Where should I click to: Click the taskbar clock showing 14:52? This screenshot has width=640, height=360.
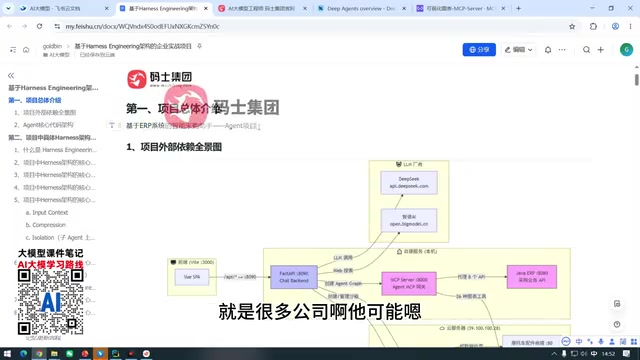click(608, 353)
